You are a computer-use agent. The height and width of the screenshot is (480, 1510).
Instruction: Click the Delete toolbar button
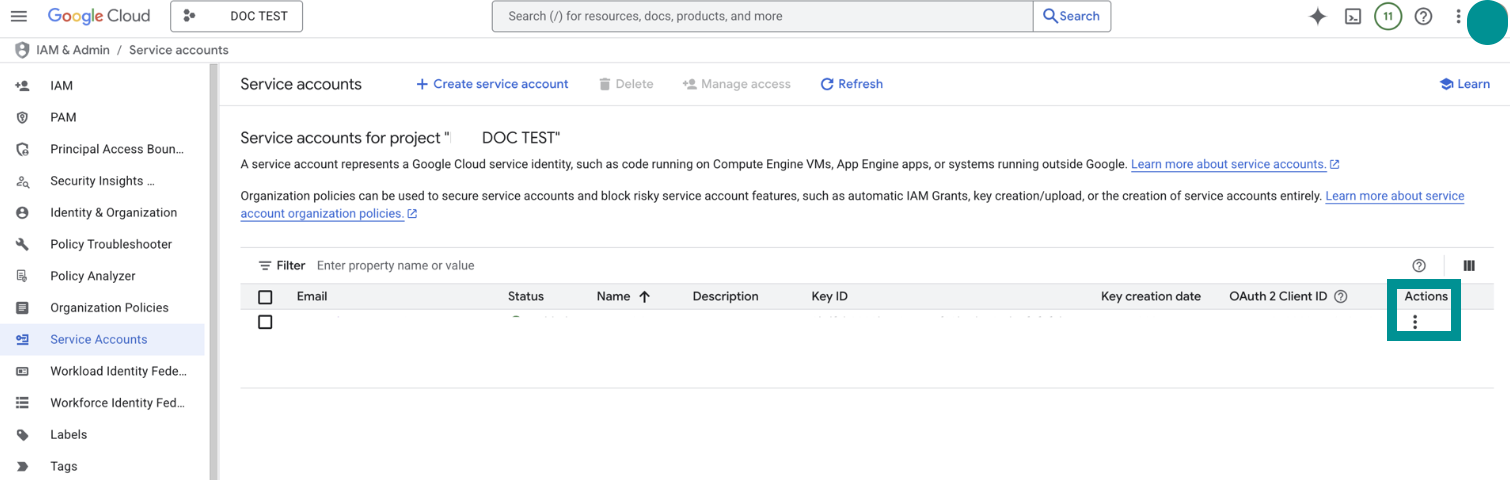[x=626, y=84]
